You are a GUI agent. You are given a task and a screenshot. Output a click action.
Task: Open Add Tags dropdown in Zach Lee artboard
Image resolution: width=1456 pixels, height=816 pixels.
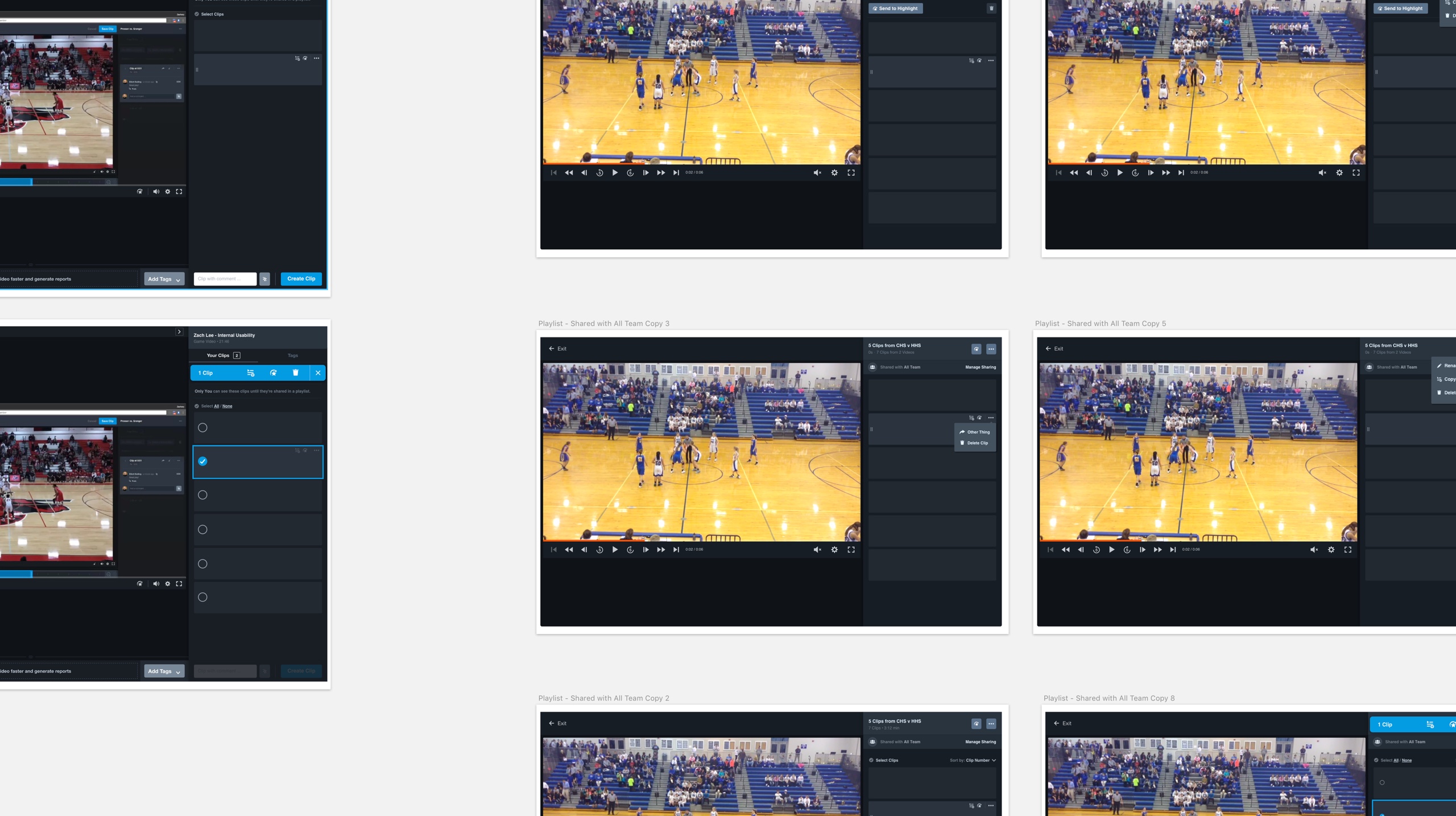[x=164, y=671]
